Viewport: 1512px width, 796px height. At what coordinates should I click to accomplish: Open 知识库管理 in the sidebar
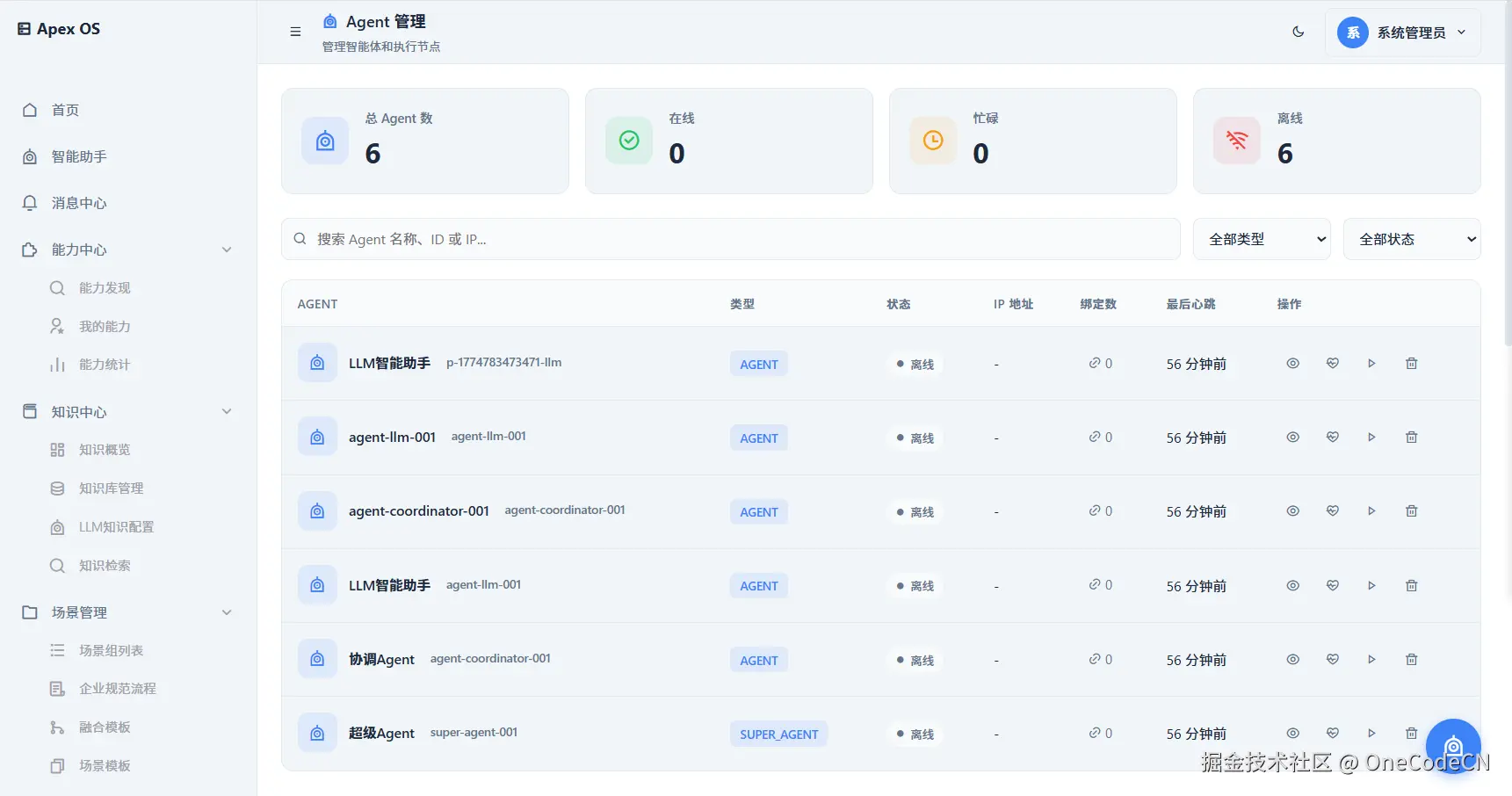(111, 488)
